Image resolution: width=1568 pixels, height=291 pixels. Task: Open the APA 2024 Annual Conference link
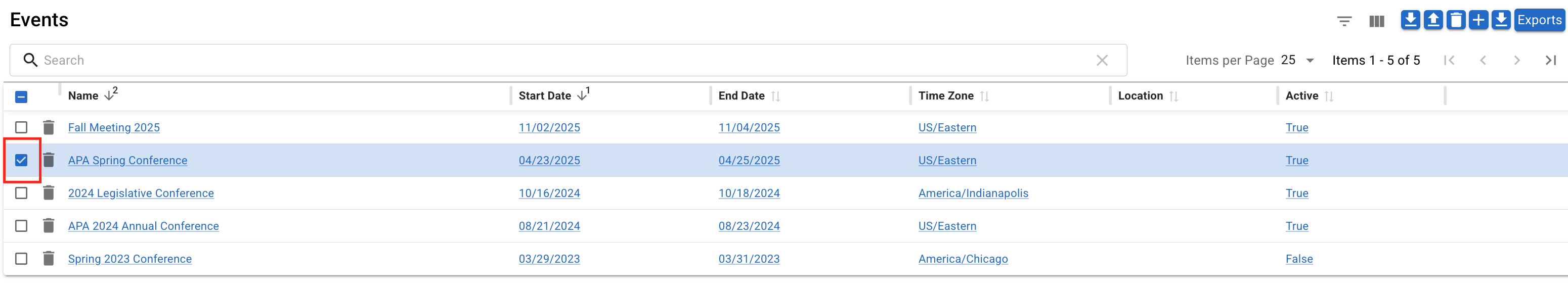[143, 226]
